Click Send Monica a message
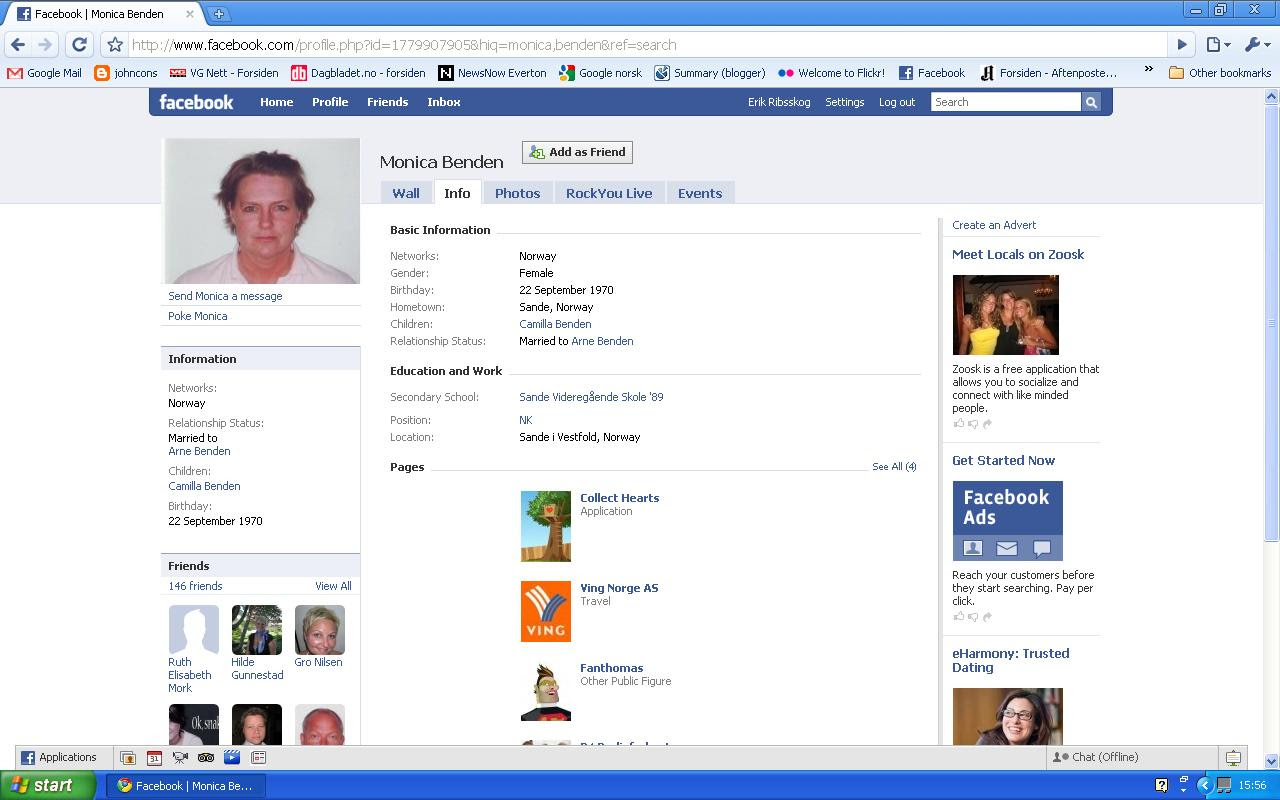This screenshot has width=1280, height=800. (x=225, y=296)
